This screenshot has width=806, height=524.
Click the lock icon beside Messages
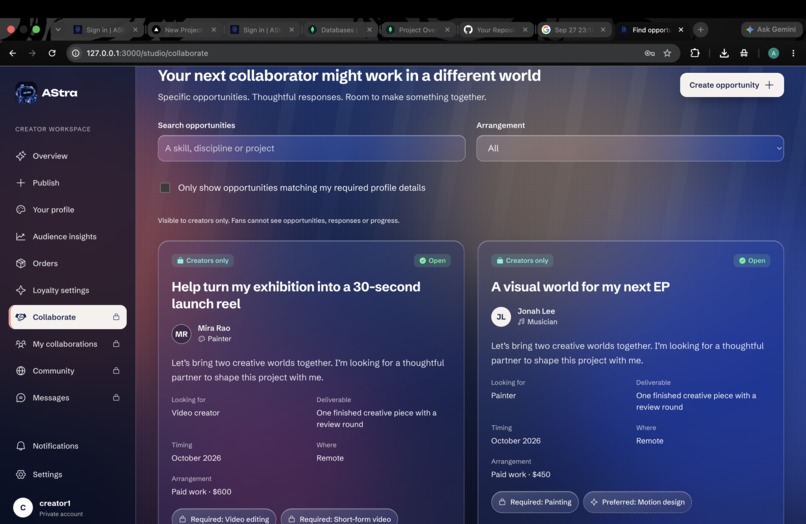116,397
